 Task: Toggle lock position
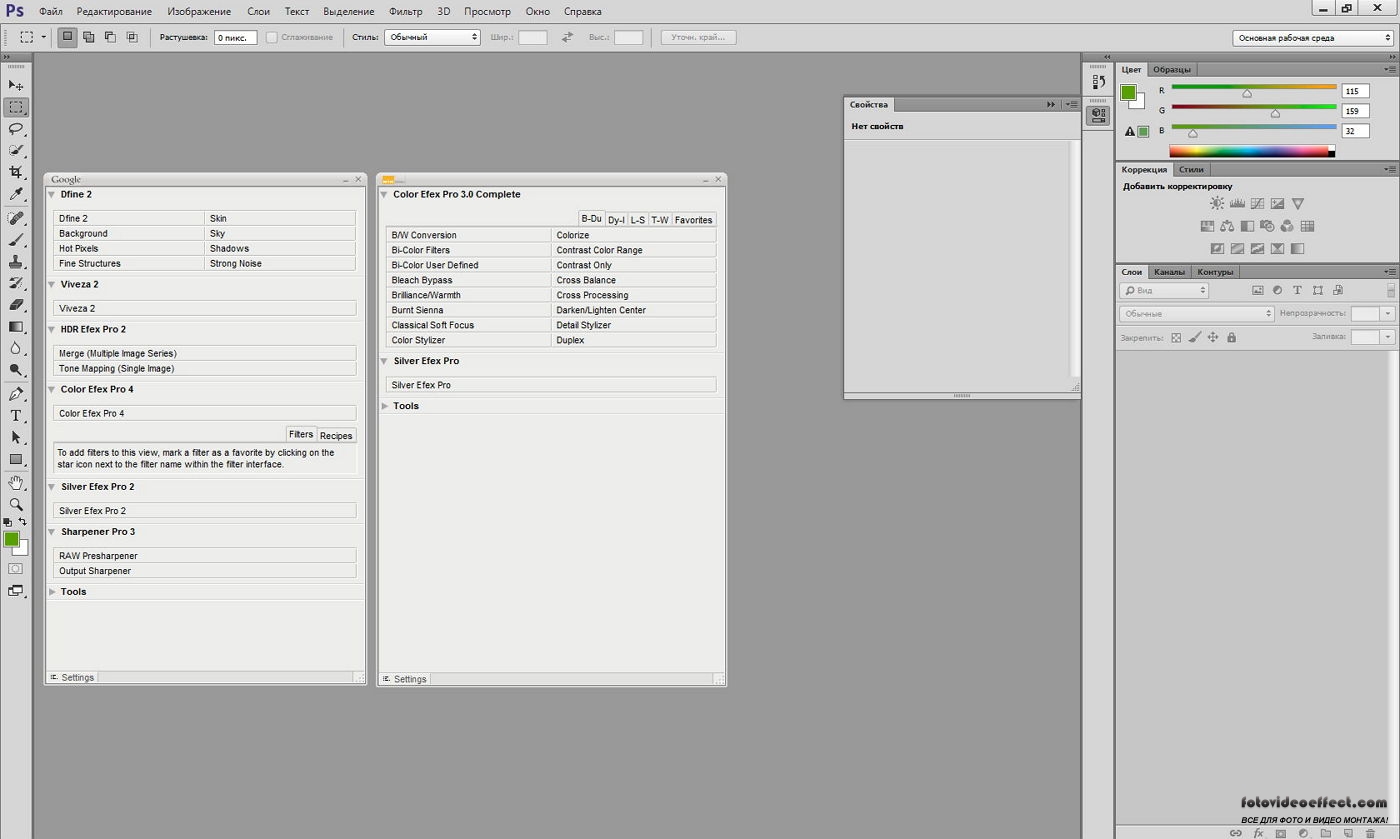click(x=1212, y=338)
